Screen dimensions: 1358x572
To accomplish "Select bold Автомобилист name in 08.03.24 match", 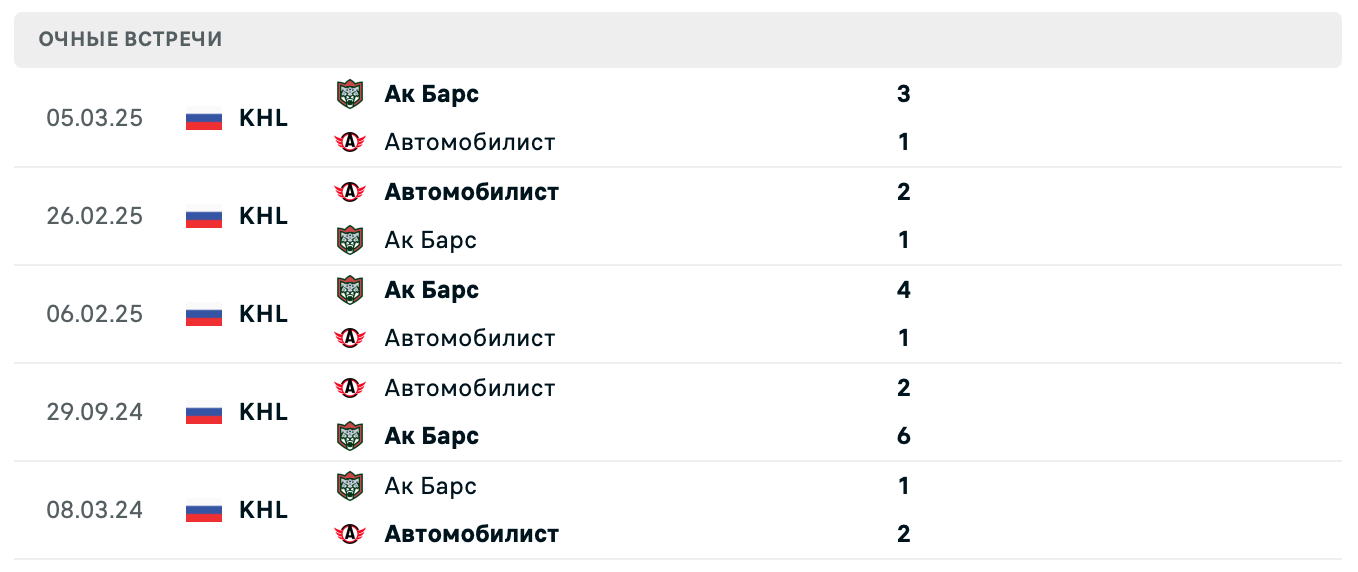I will pos(471,534).
